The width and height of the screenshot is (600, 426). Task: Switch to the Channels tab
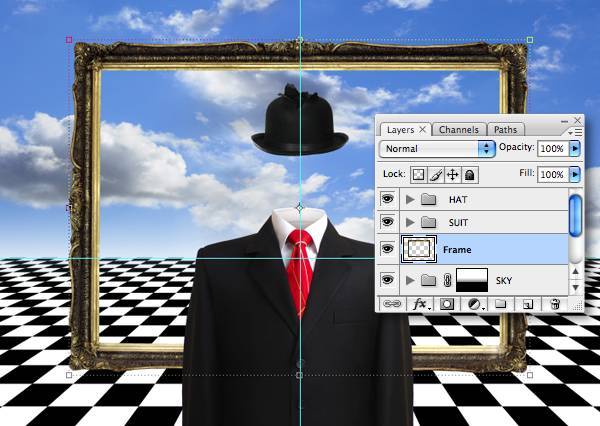pyautogui.click(x=459, y=130)
